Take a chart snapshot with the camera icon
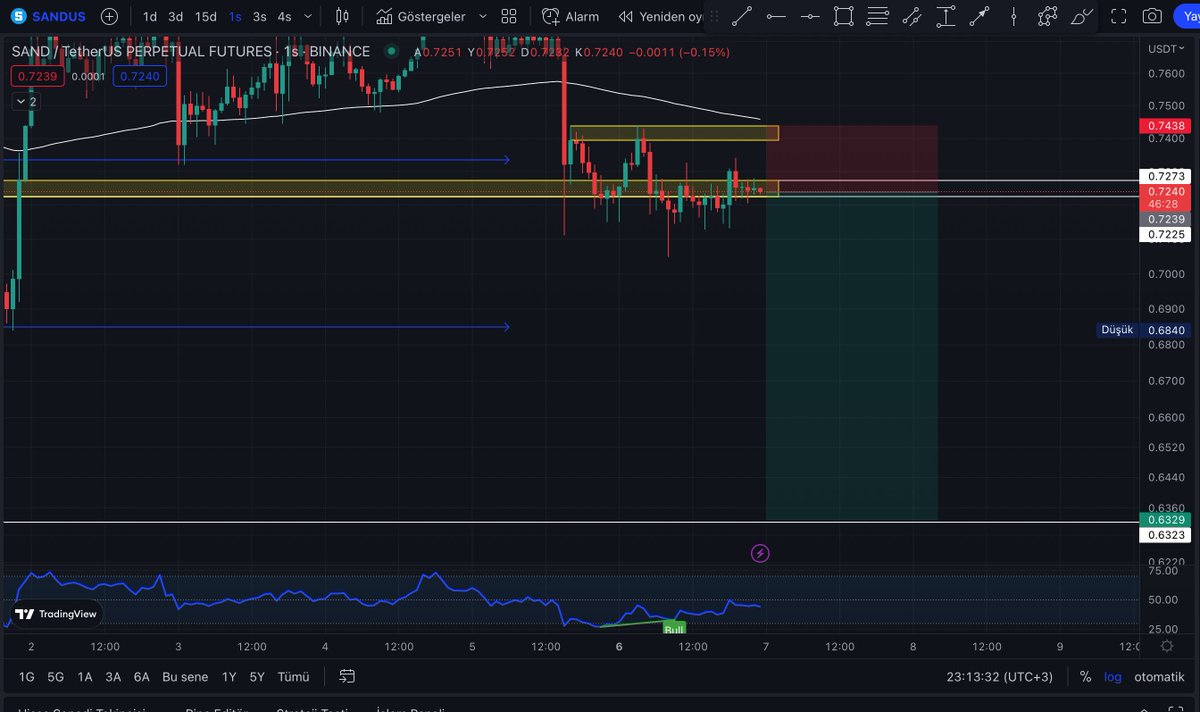1200x712 pixels. [x=1153, y=17]
